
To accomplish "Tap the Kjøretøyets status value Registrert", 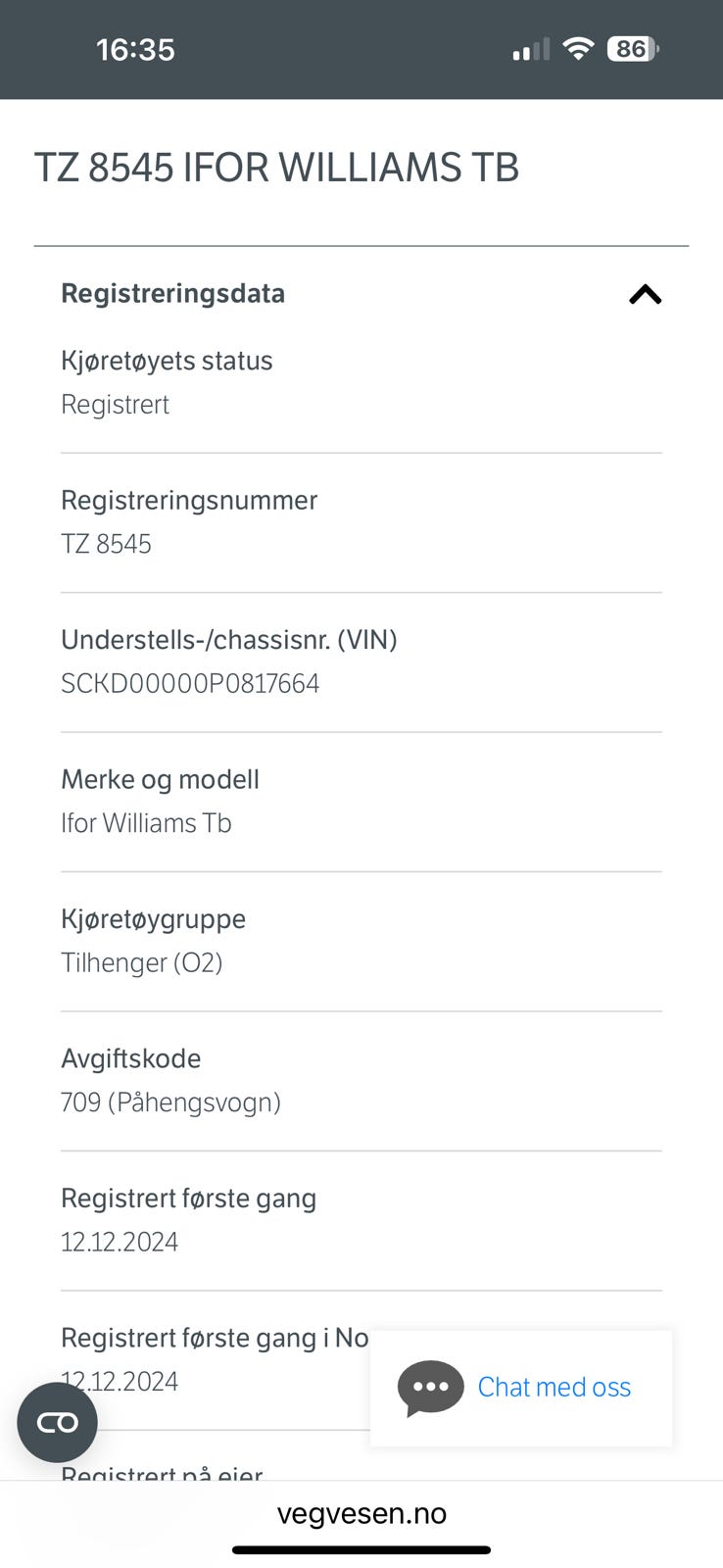I will [x=115, y=404].
